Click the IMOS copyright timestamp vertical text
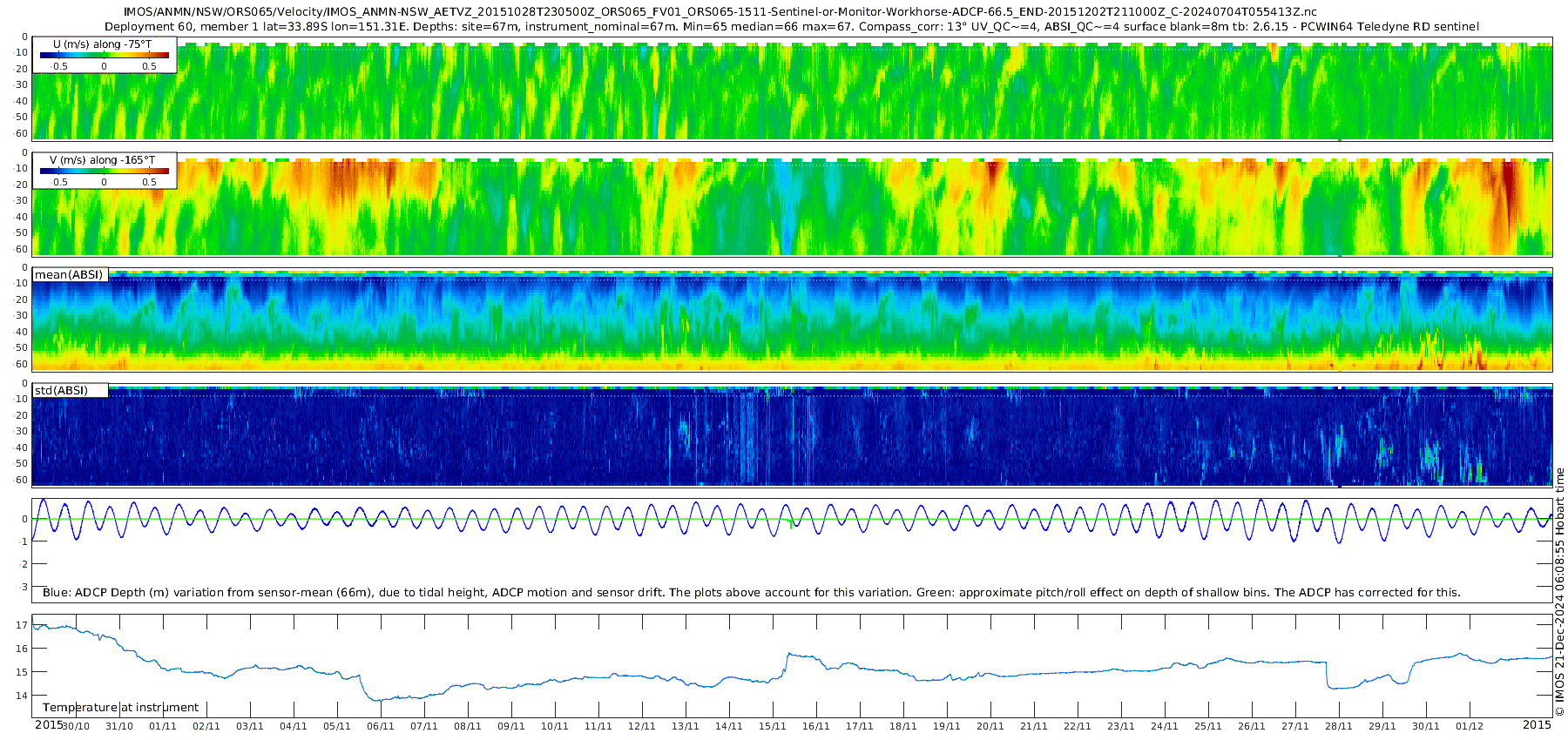The height and width of the screenshot is (740, 1568). point(1559,592)
